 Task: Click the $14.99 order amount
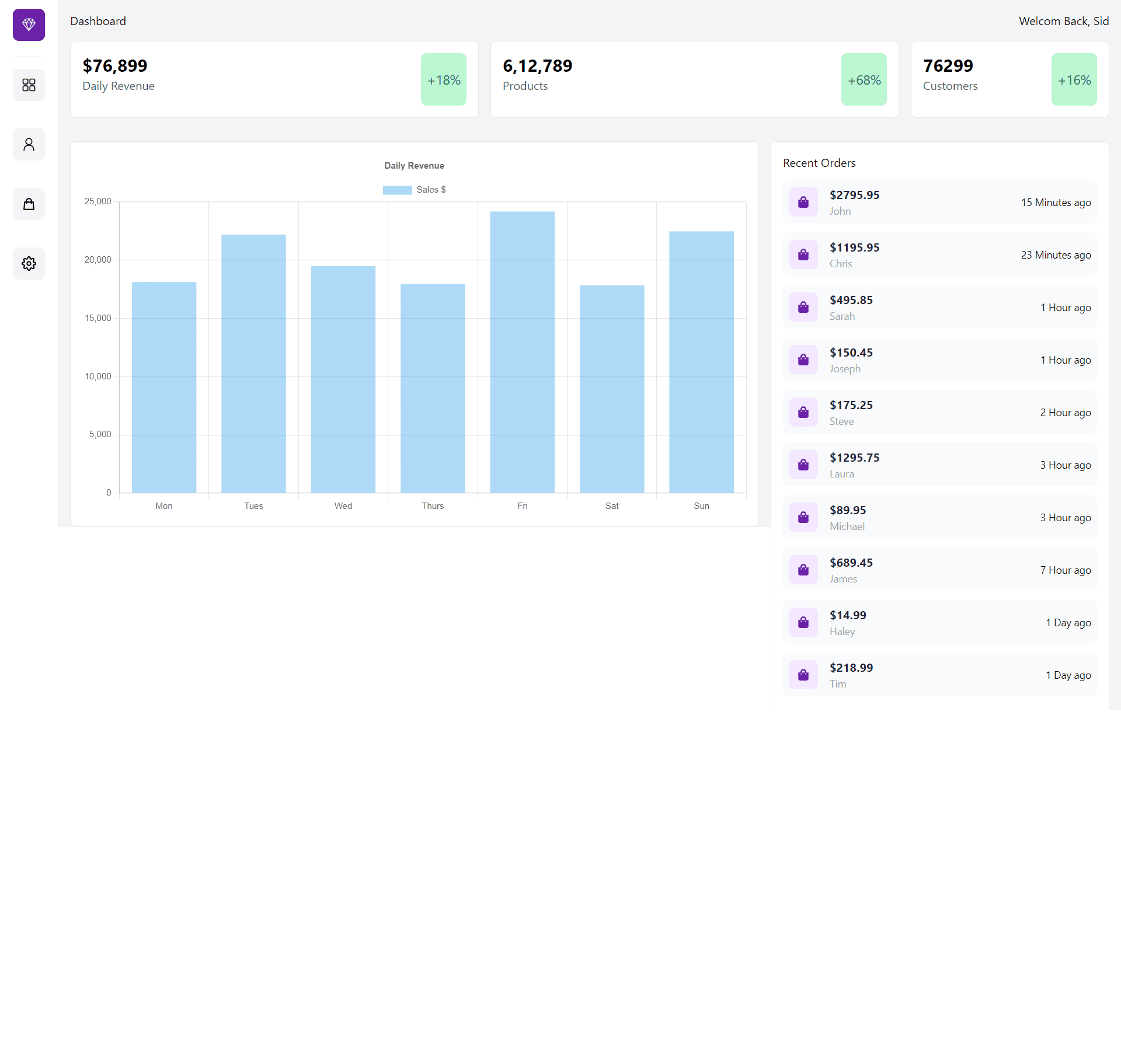click(848, 615)
